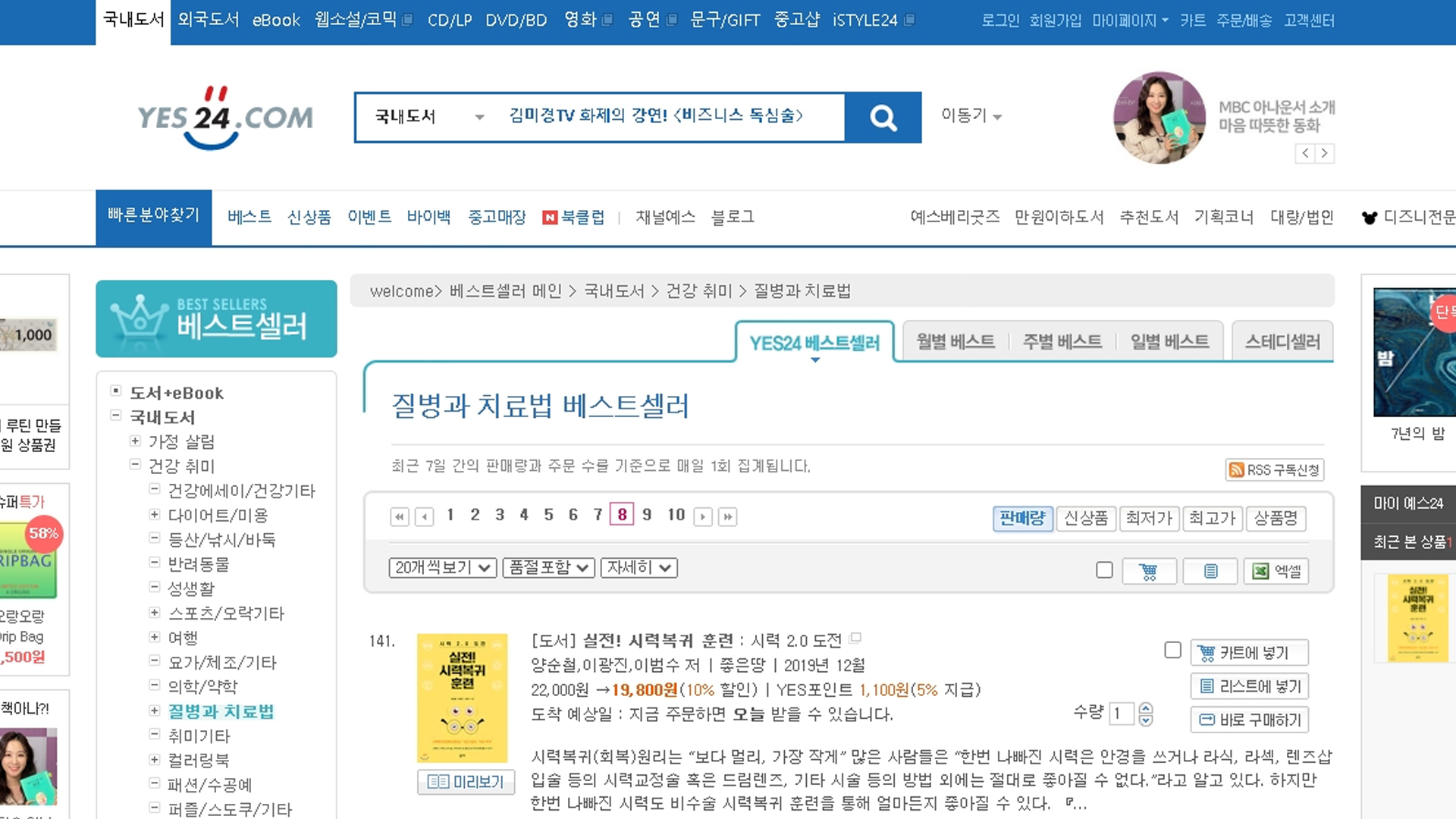Click the RSS 구독신청 icon button
1456x819 pixels.
[x=1274, y=470]
